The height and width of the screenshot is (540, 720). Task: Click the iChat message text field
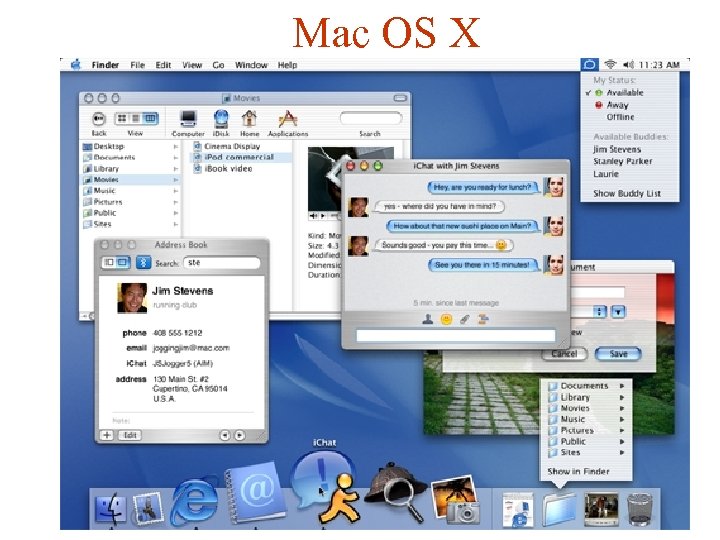point(456,336)
